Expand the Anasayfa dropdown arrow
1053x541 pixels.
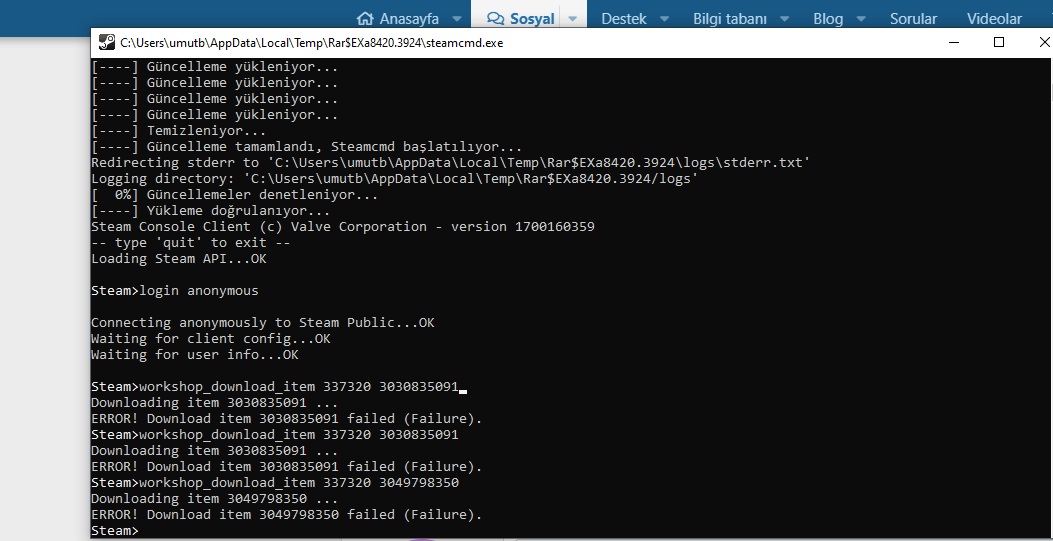pyautogui.click(x=456, y=19)
